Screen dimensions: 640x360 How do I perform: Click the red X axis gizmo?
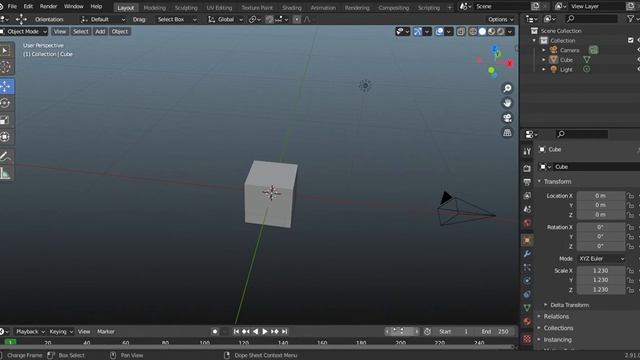509,64
